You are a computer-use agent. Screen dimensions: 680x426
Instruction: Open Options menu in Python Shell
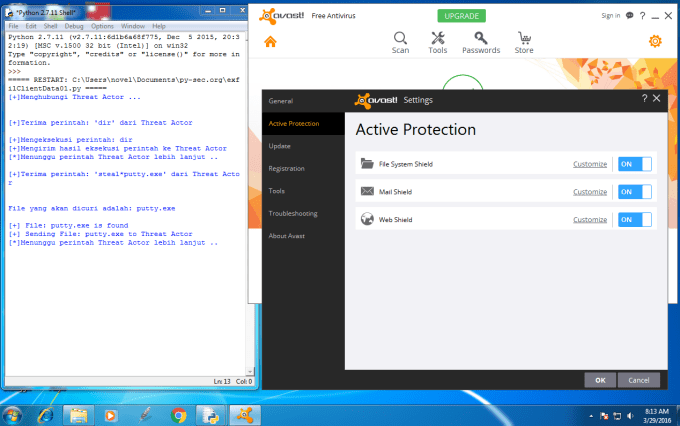point(102,26)
